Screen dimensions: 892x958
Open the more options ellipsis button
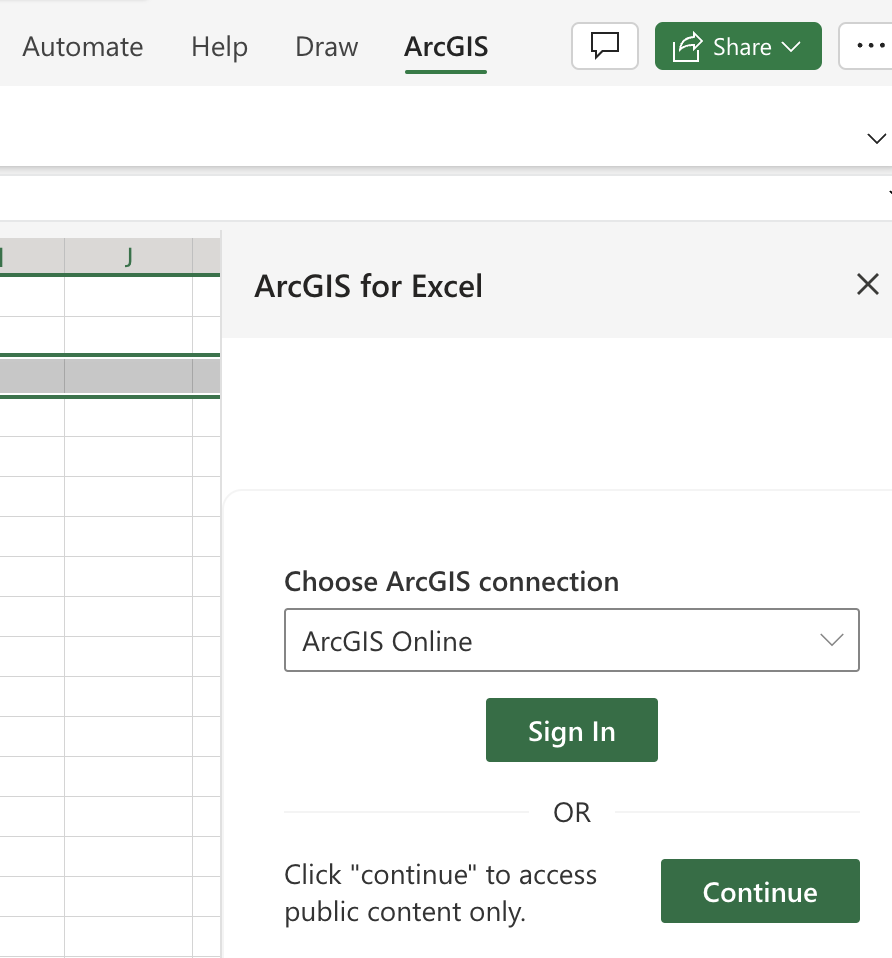point(868,46)
